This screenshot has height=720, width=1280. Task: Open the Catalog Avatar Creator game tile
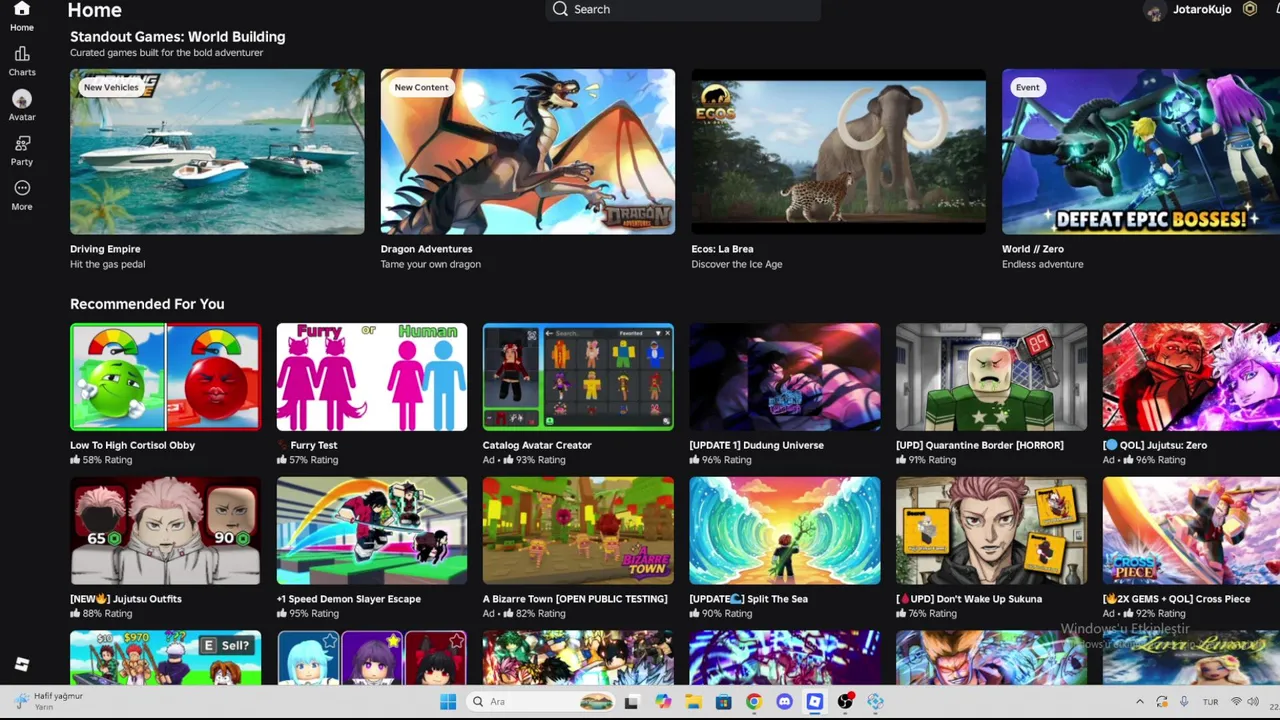[x=578, y=377]
